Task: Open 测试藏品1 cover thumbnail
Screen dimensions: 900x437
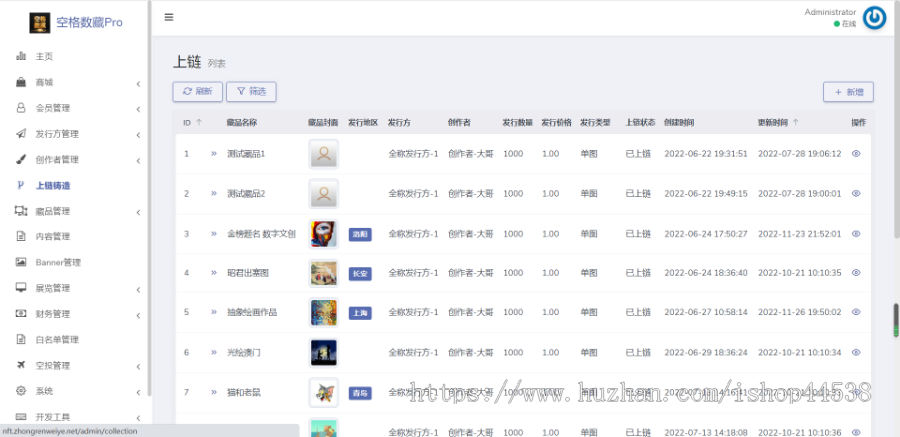Action: point(324,154)
